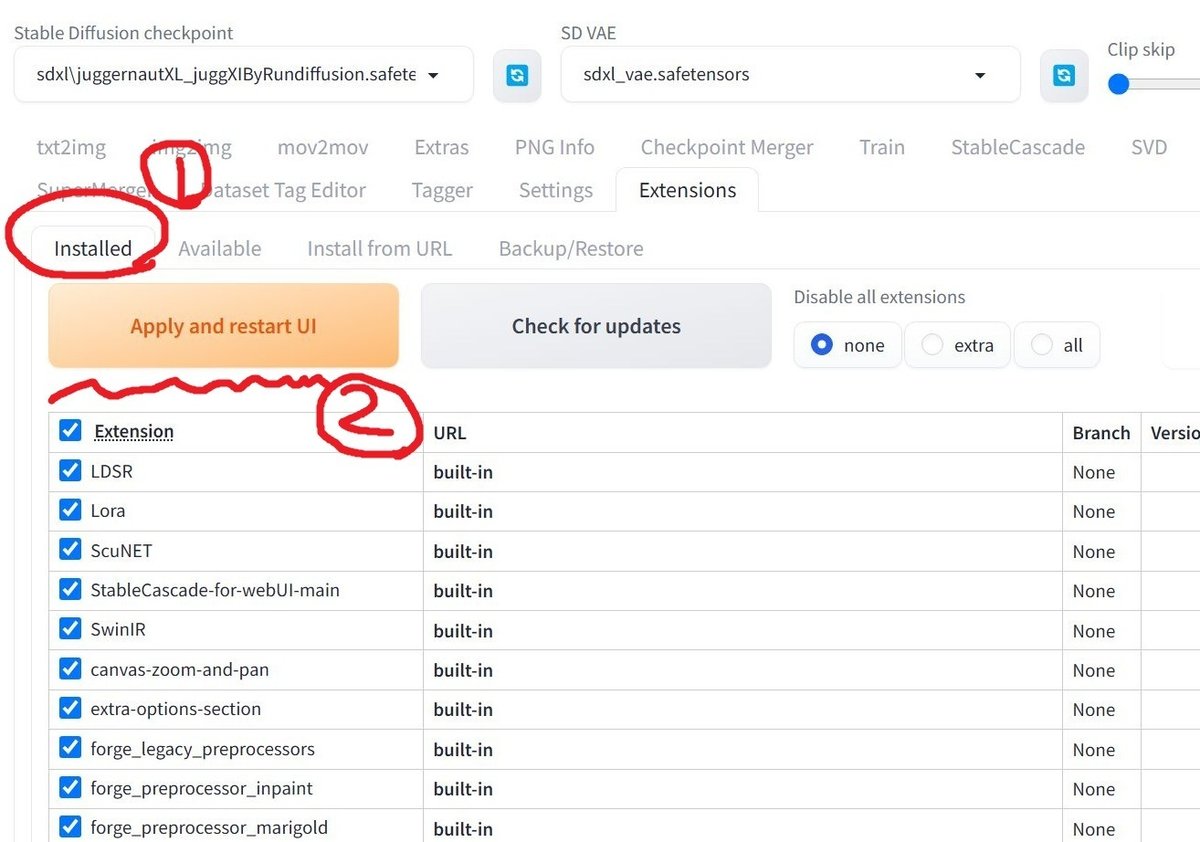Image resolution: width=1200 pixels, height=842 pixels.
Task: Click Check for updates
Action: point(596,325)
